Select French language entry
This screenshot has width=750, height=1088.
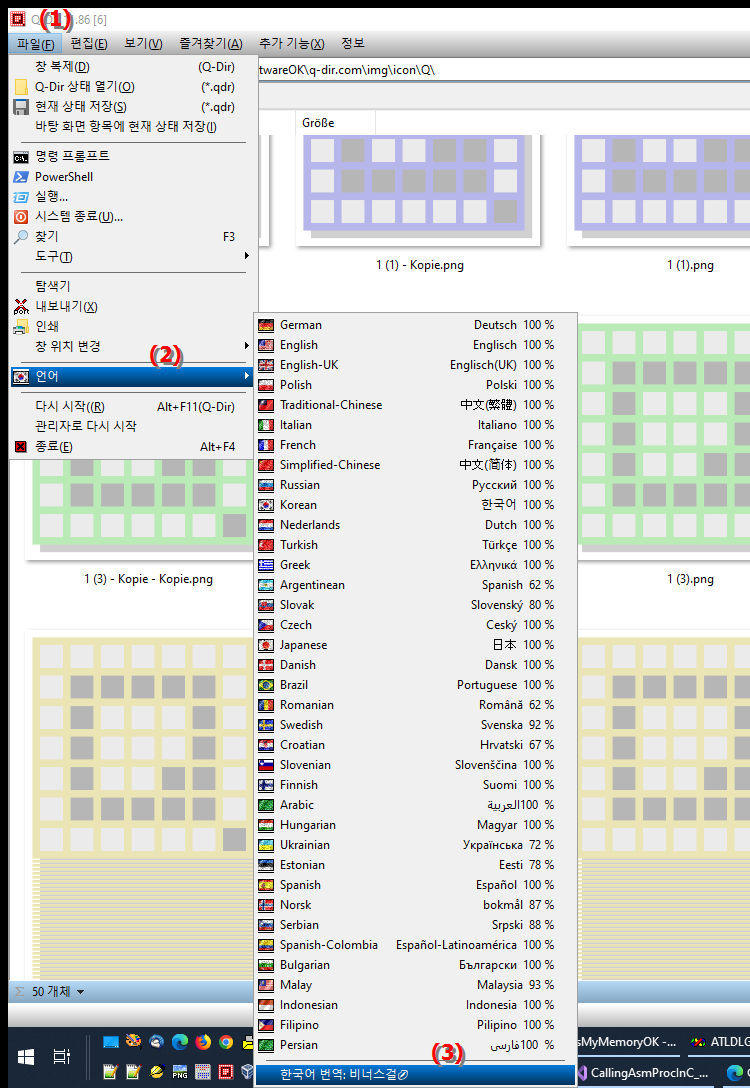pos(415,445)
